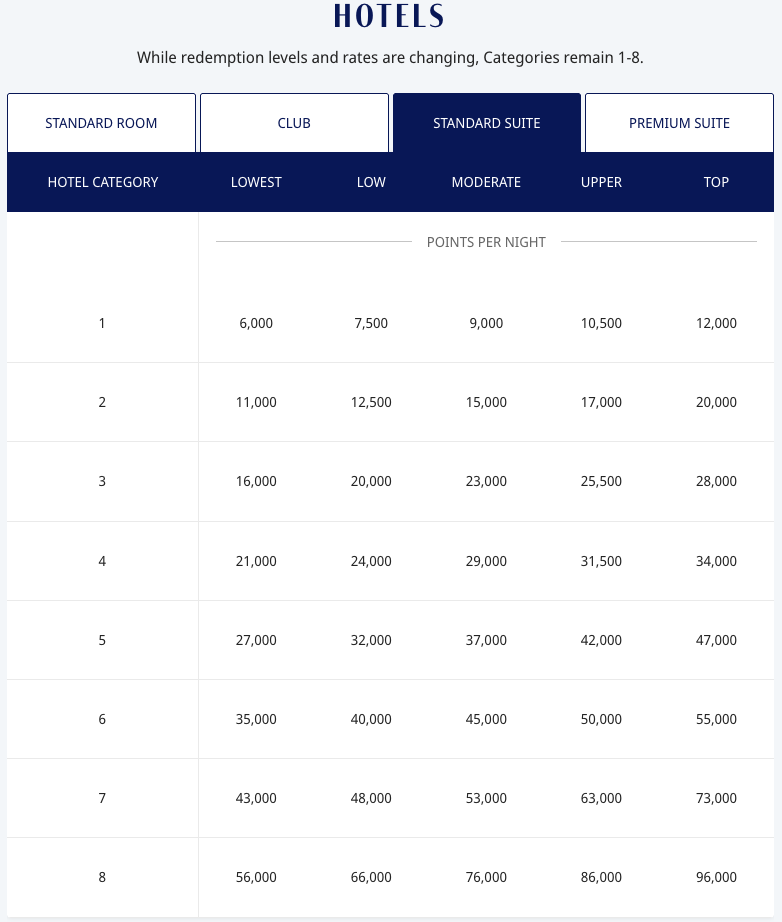Click category 8 Top value 96,000

(x=716, y=877)
